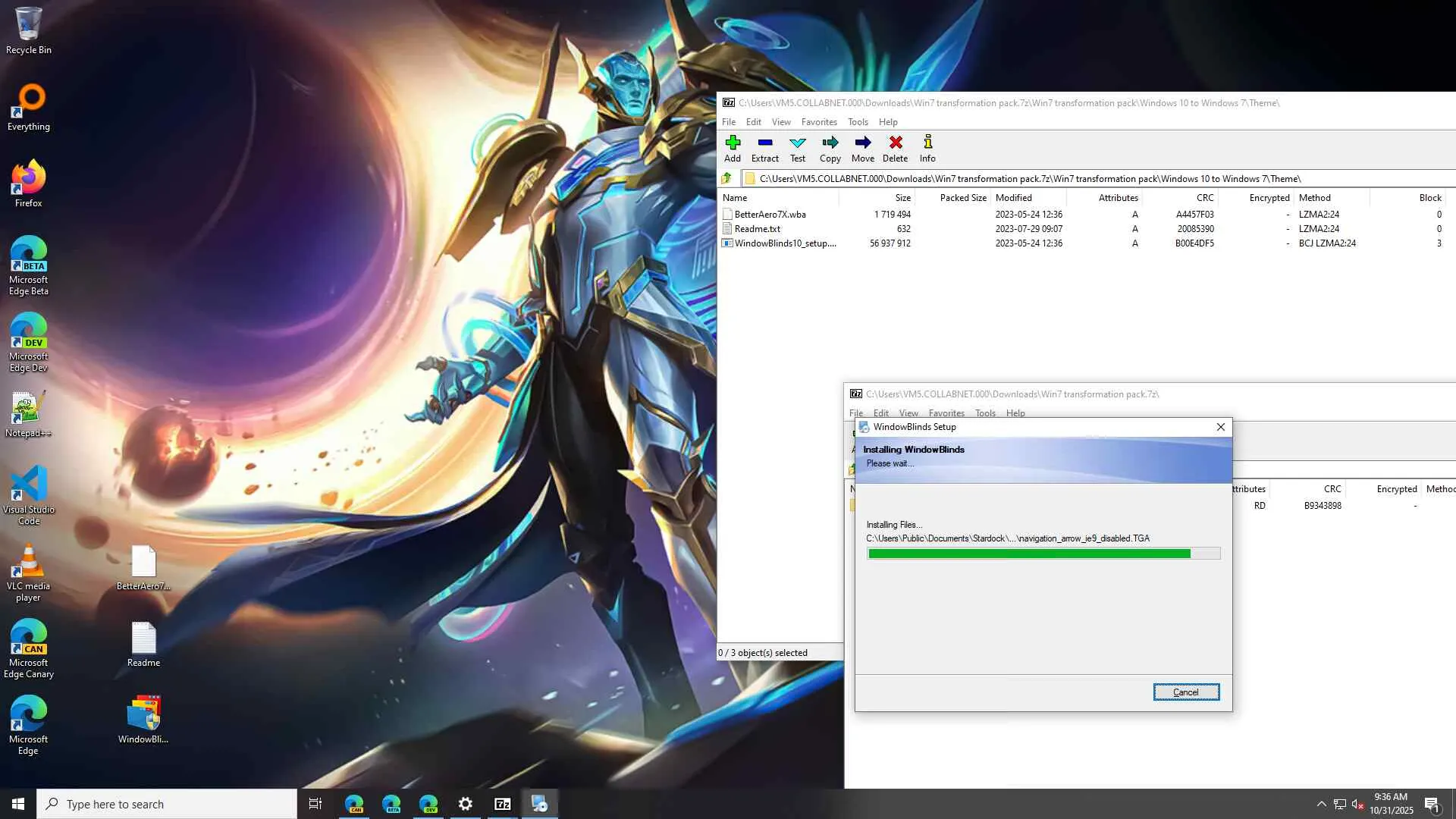Open the Tools menu in 7-Zip
The image size is (1456, 819).
coord(858,122)
